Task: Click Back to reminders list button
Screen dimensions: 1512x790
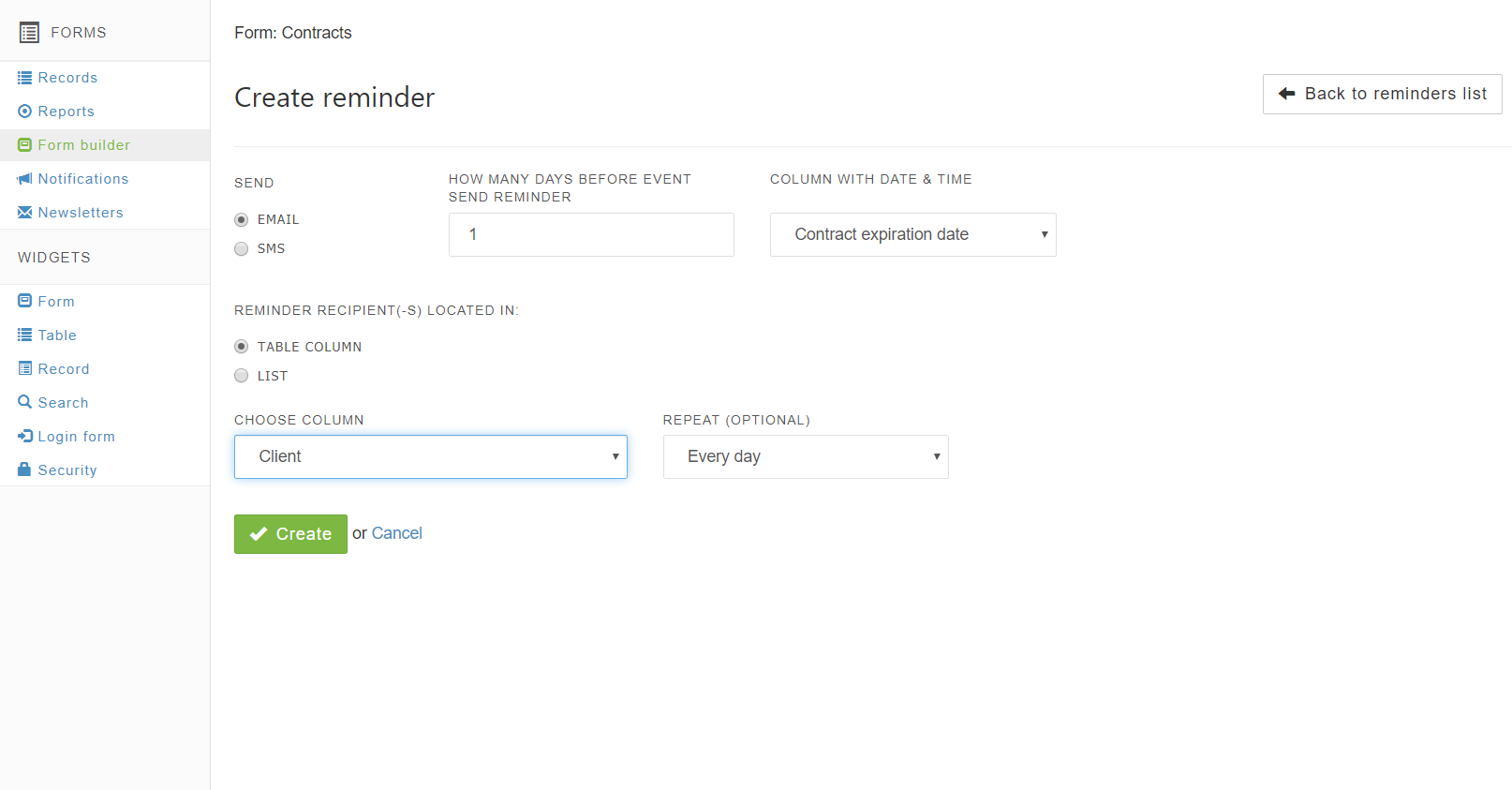Action: pos(1383,94)
